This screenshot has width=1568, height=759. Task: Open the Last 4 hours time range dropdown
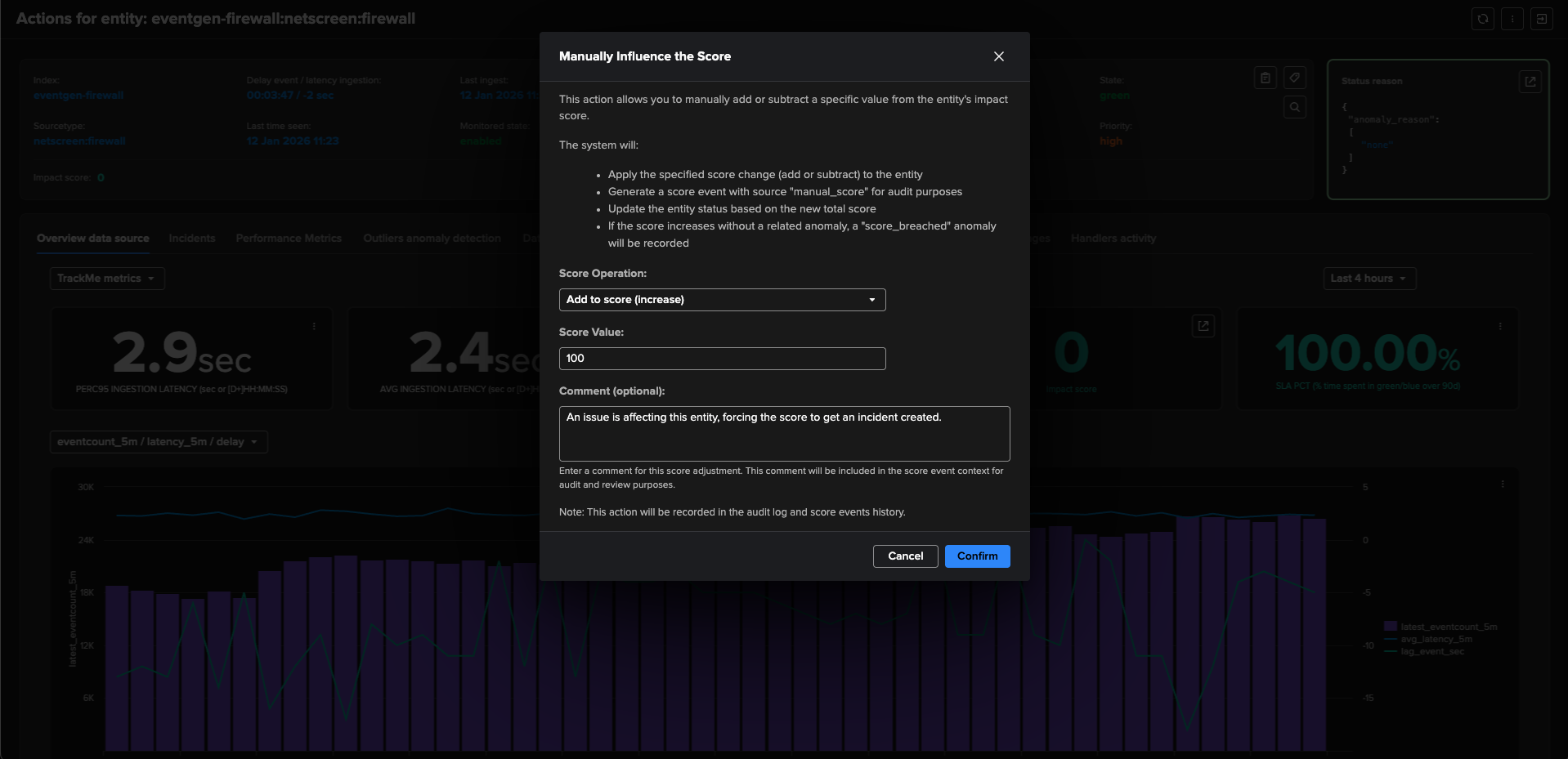point(1369,279)
